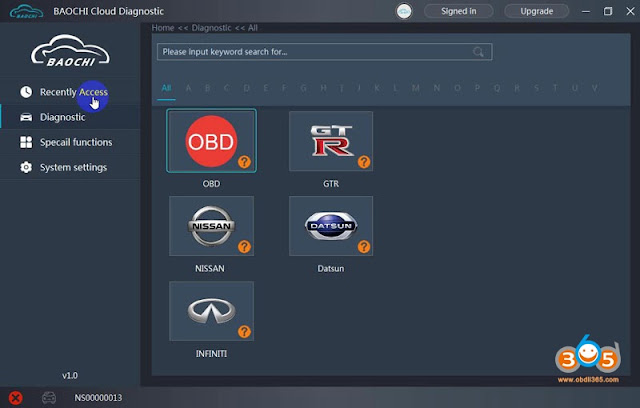Screen dimensions: 640x408
Task: Minimize the BAOCHI window
Action: point(586,11)
